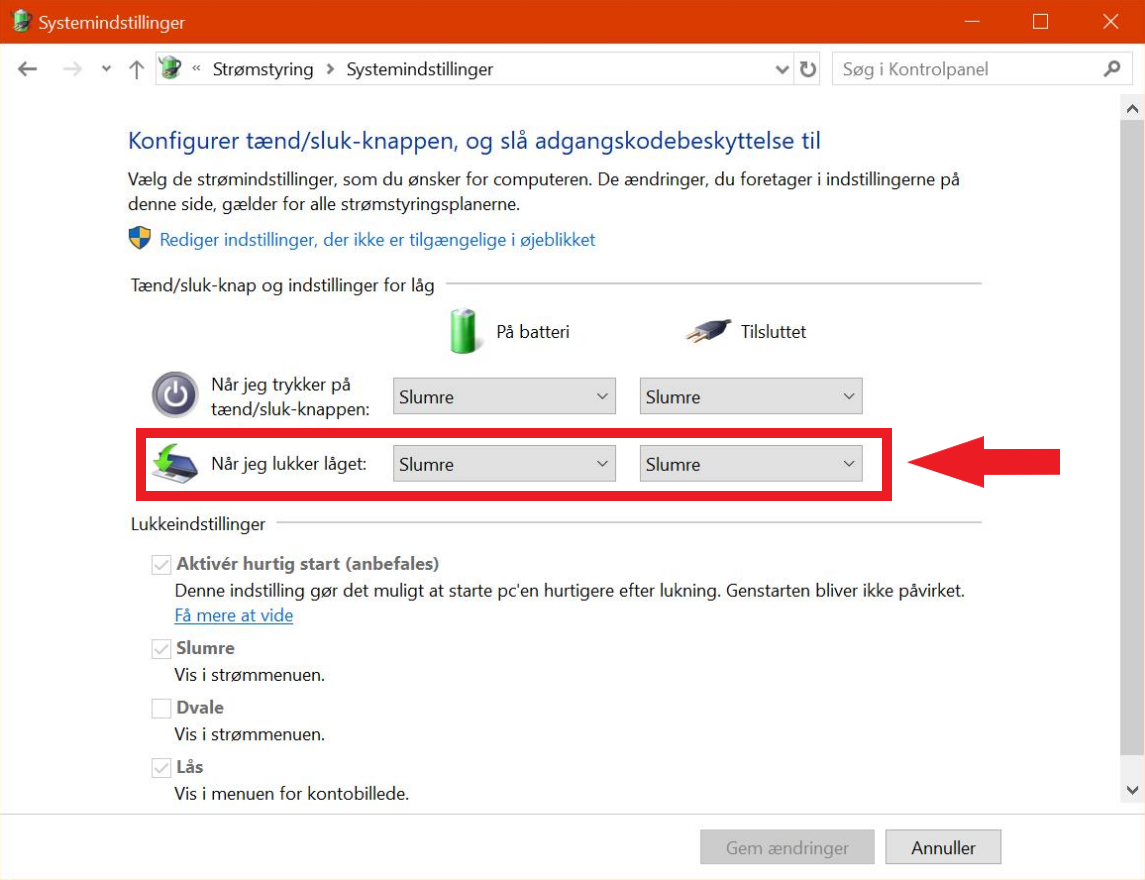Click Annuller button

[943, 847]
